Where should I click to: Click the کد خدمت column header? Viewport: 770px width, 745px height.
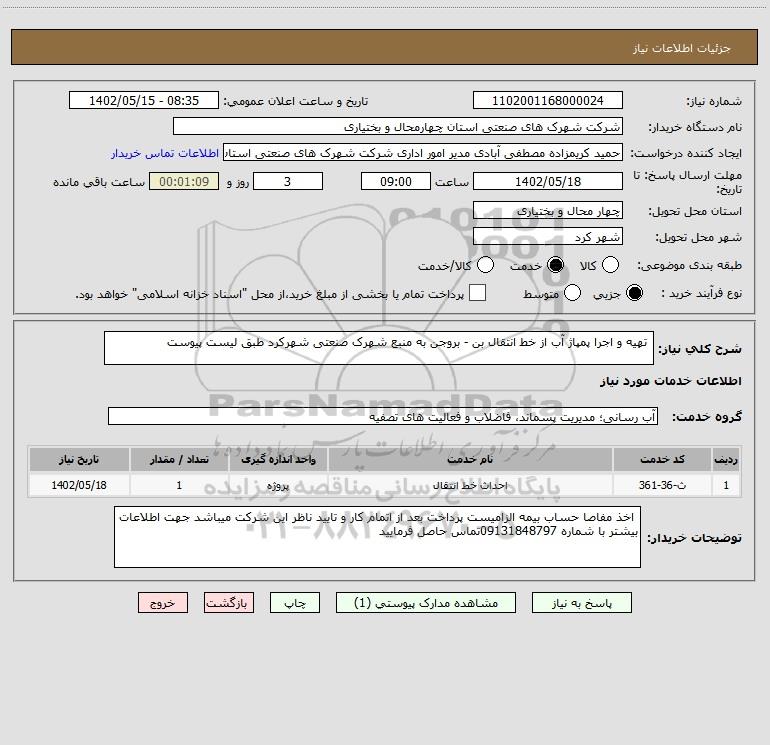(x=662, y=459)
